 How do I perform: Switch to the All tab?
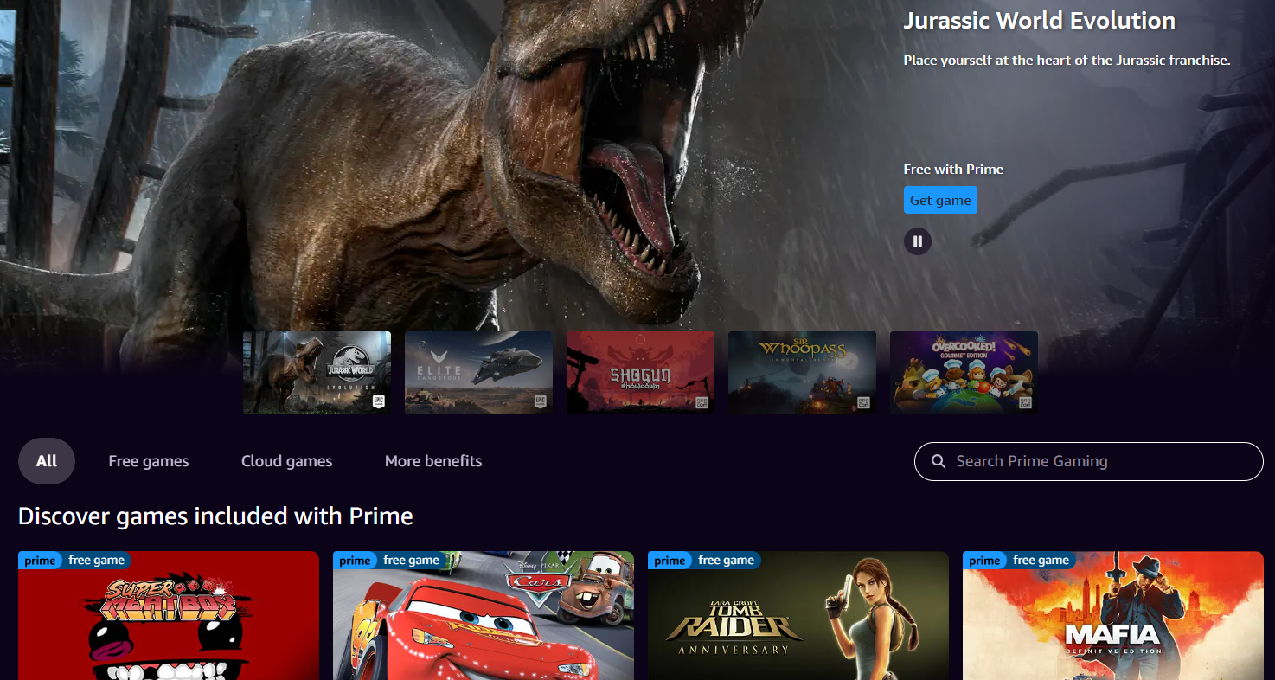(46, 461)
